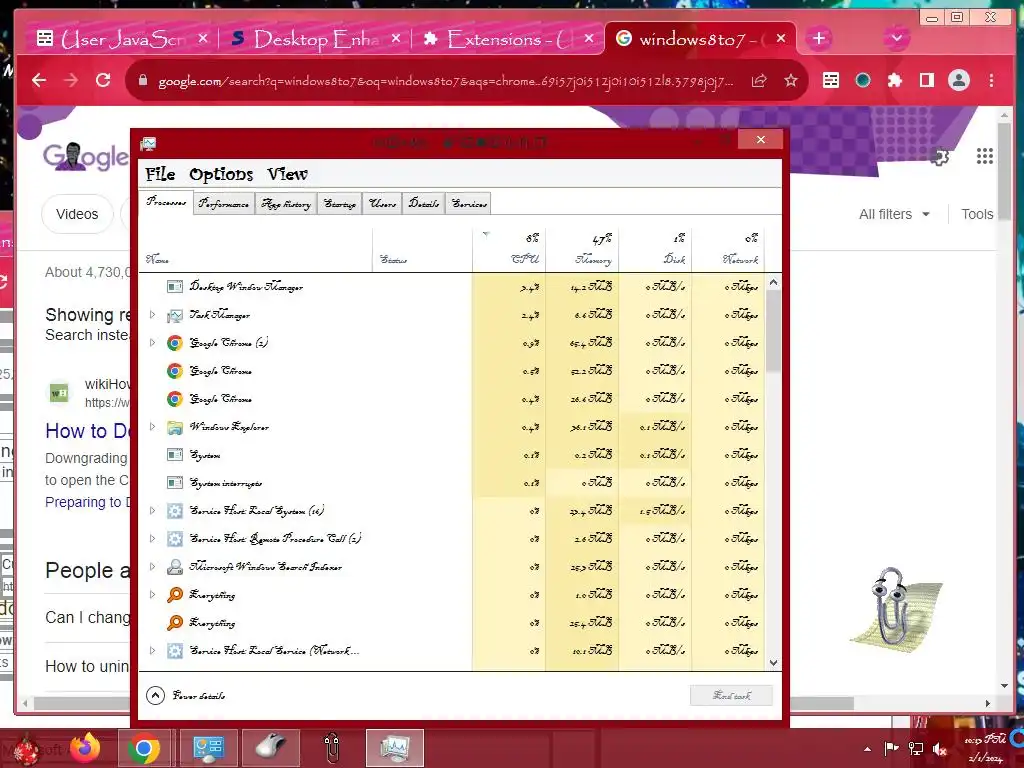Click the mouse icon on the taskbar

coord(270,748)
